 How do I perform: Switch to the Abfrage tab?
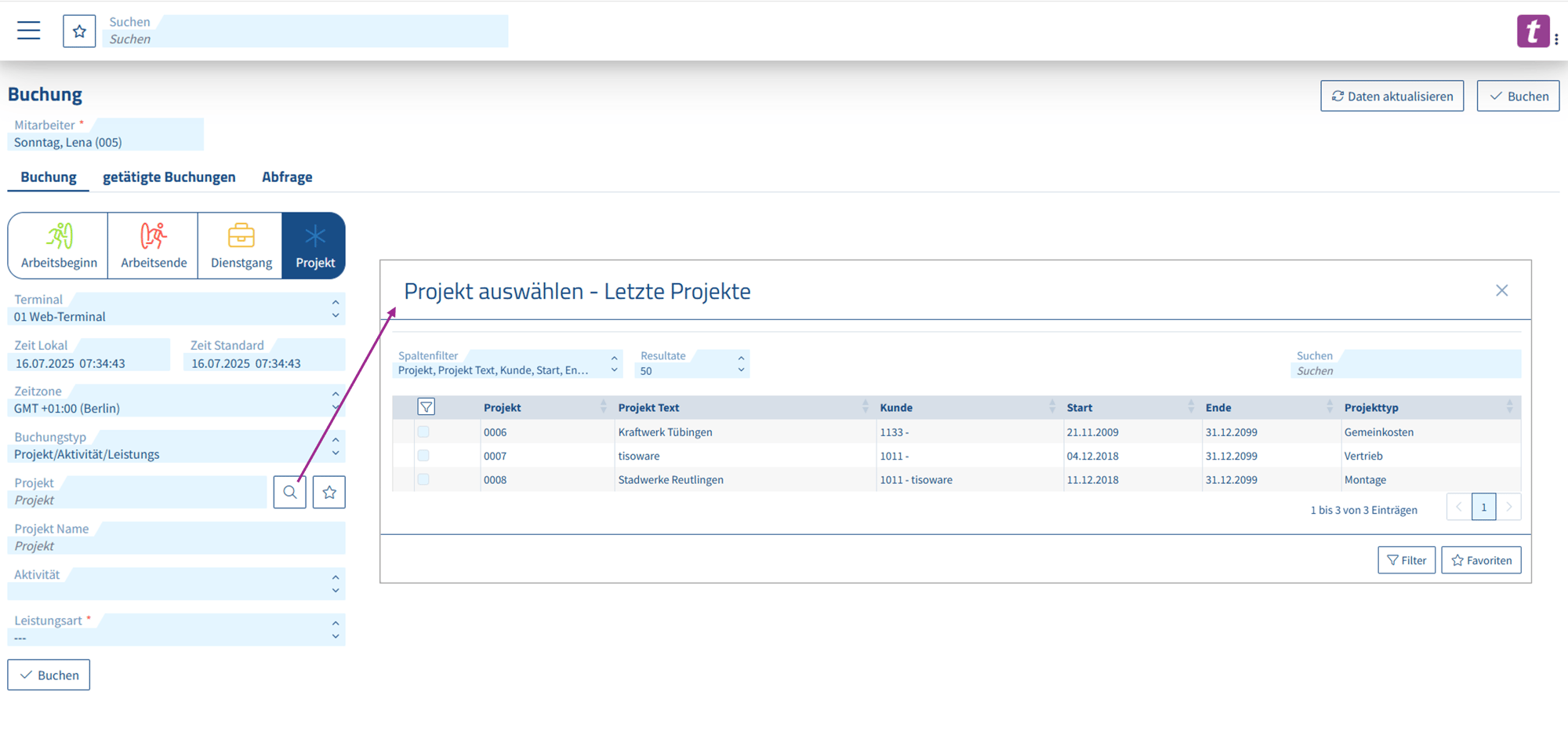287,177
